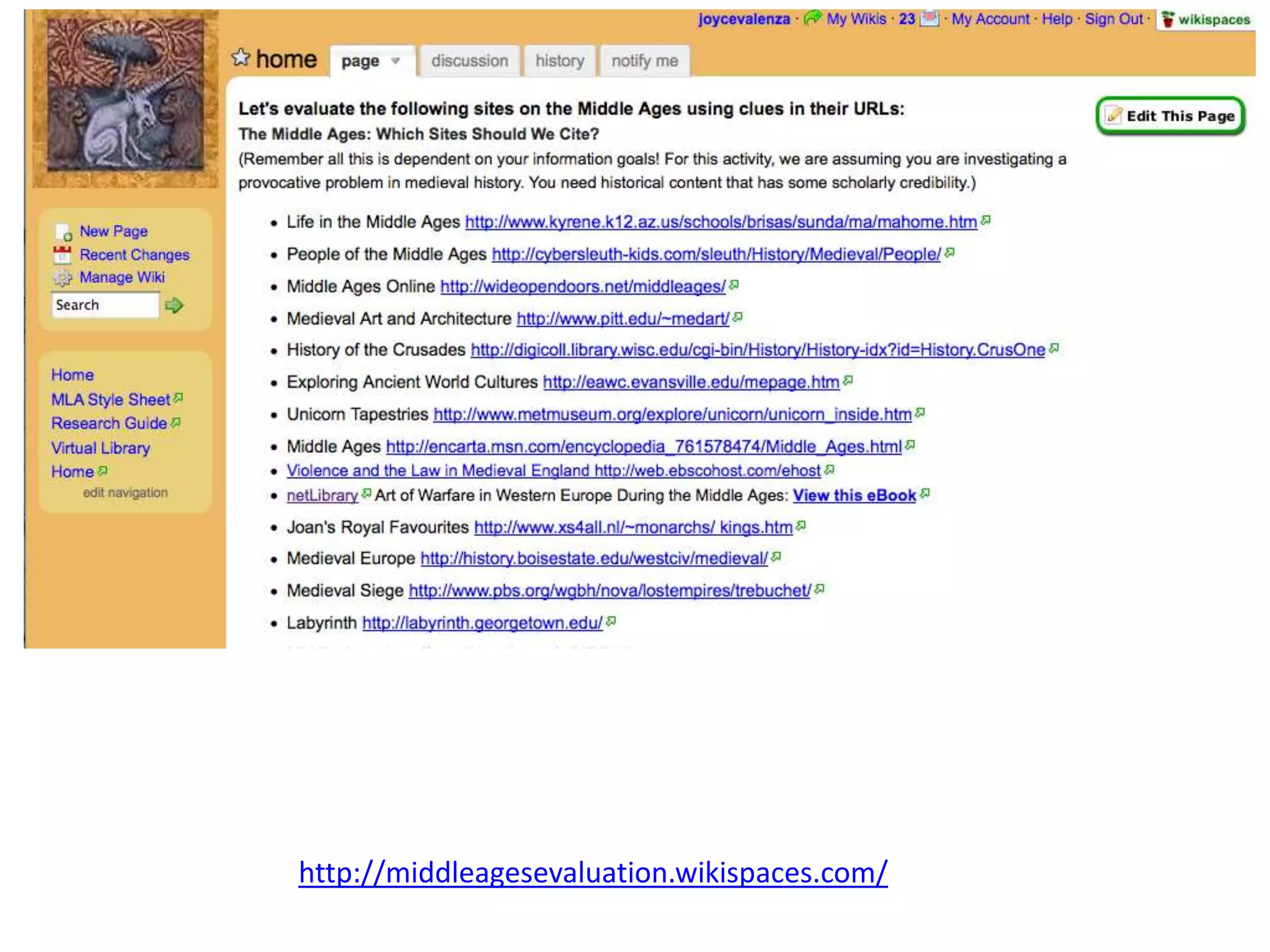Open the Recent Changes link
Viewport: 1270px width, 952px height.
135,255
